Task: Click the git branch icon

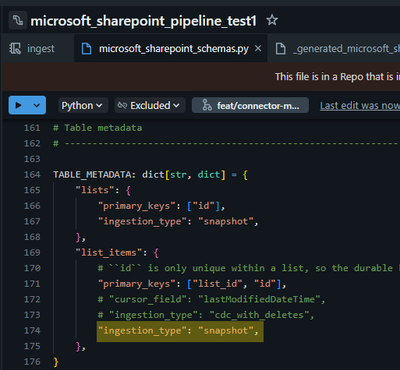Action: tap(207, 106)
